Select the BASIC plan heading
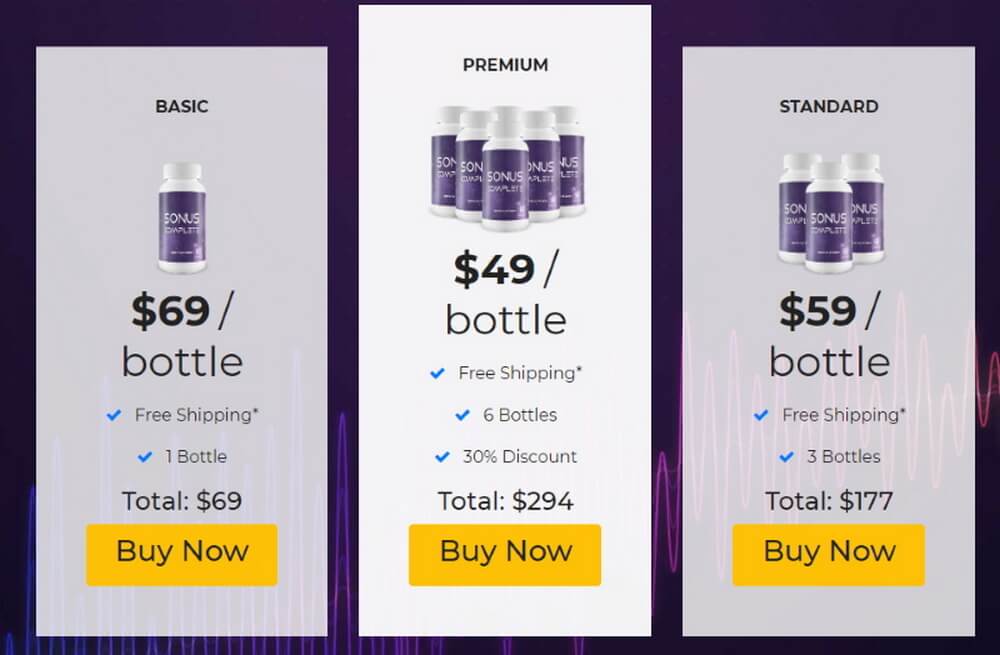The width and height of the screenshot is (1000, 655). point(182,107)
